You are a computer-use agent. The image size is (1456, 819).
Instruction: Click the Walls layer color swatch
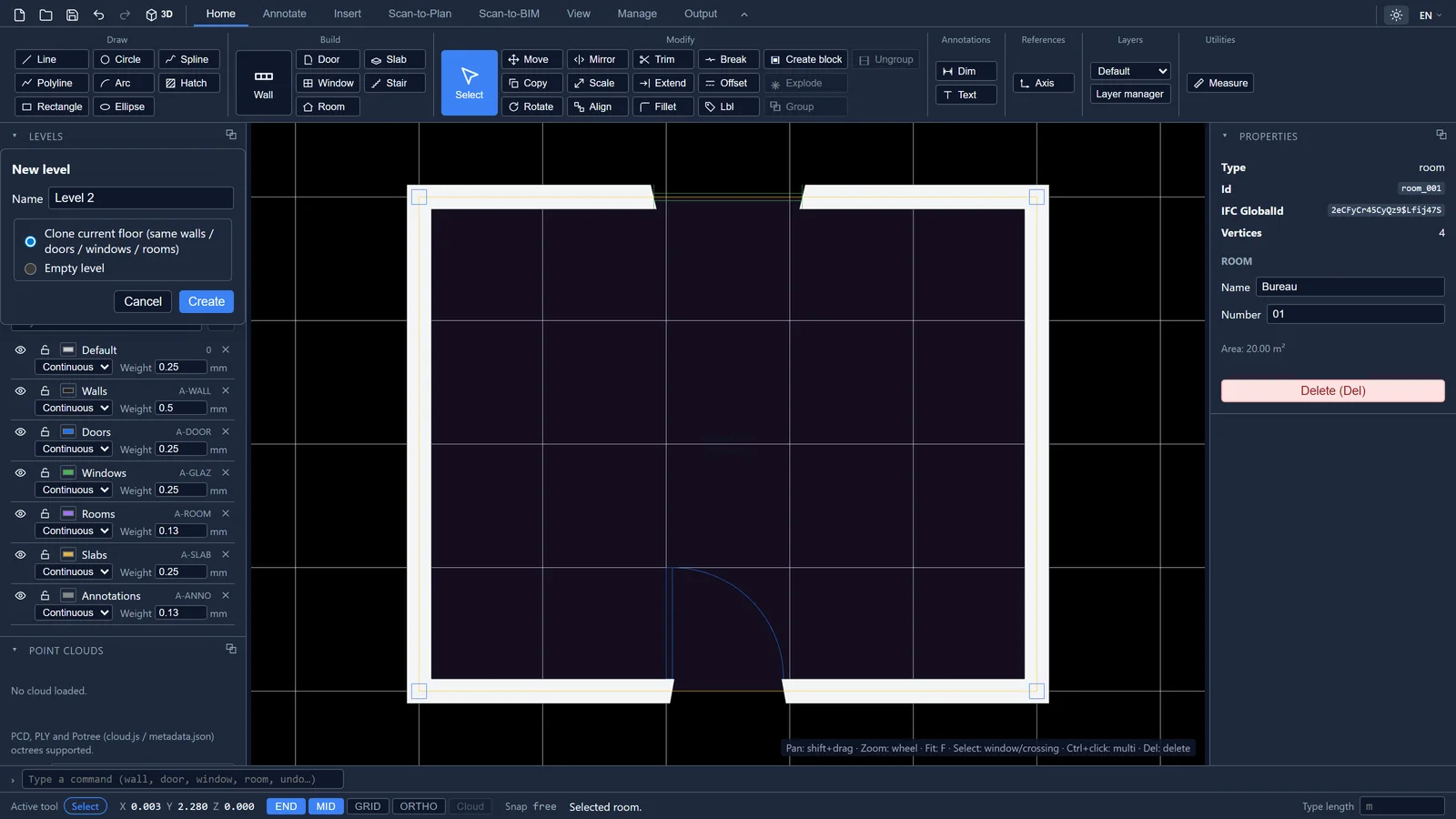point(68,390)
